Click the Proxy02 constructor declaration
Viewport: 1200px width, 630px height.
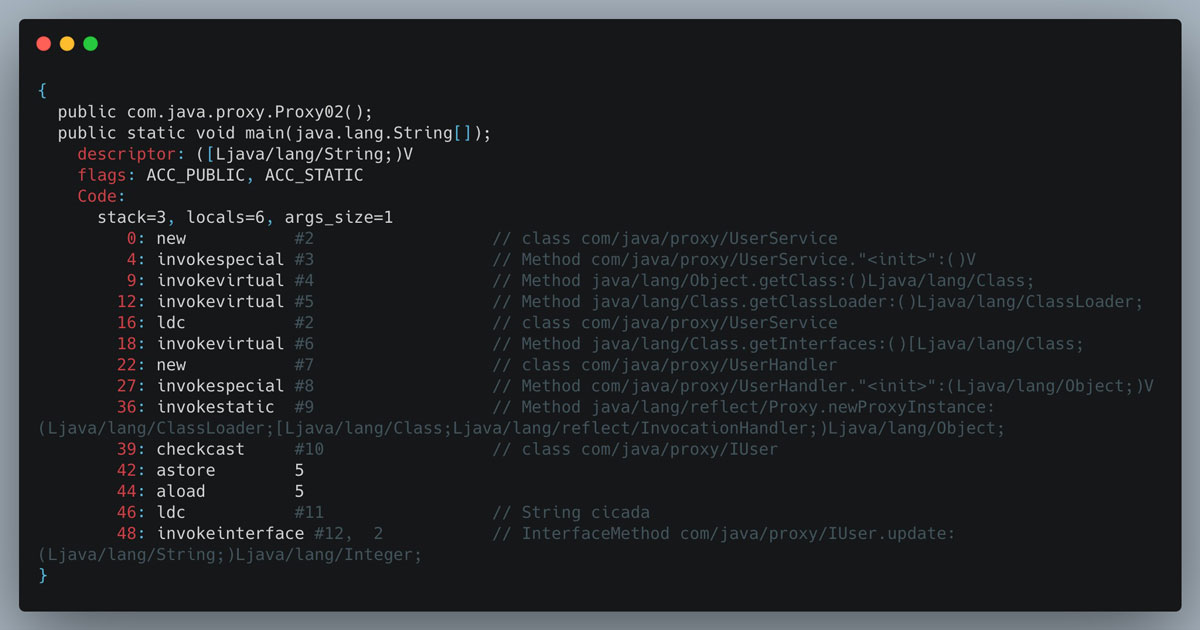(x=215, y=112)
